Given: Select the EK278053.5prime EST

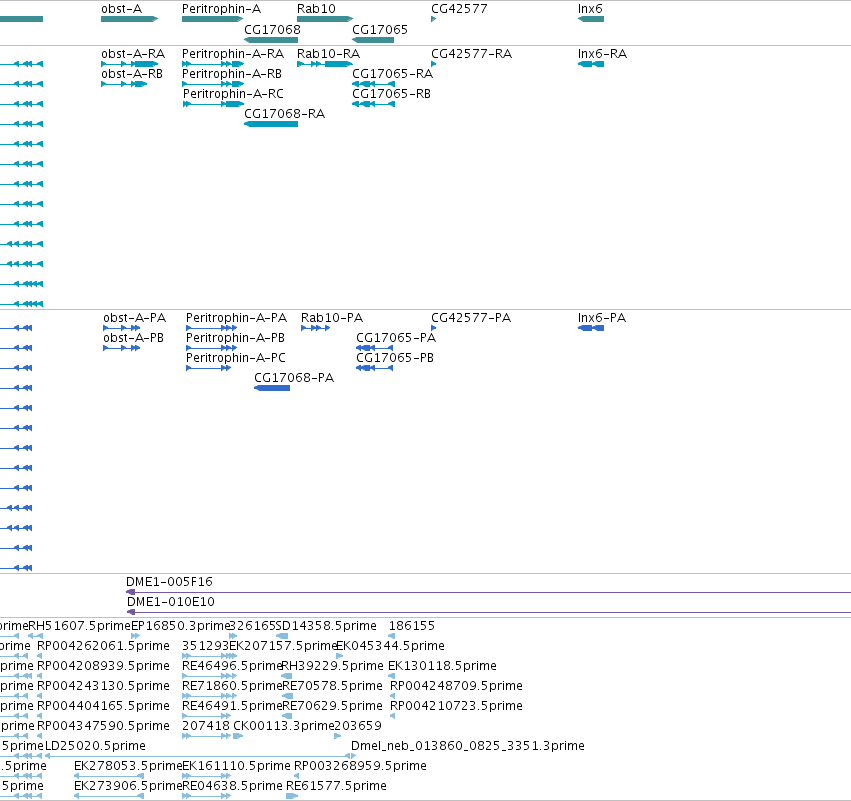Looking at the screenshot, I should click(x=109, y=777).
